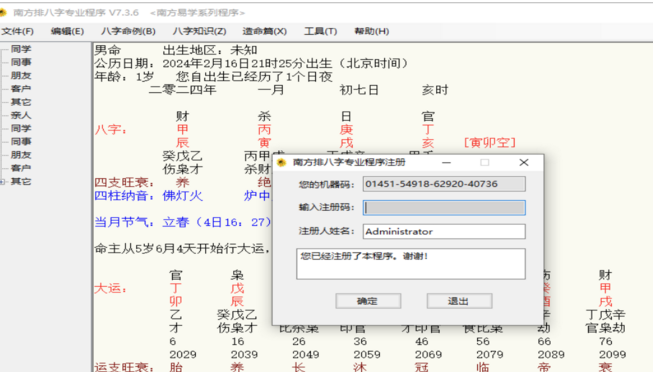Click the 亥时 hour heading
This screenshot has height=372, width=653.
coord(435,90)
